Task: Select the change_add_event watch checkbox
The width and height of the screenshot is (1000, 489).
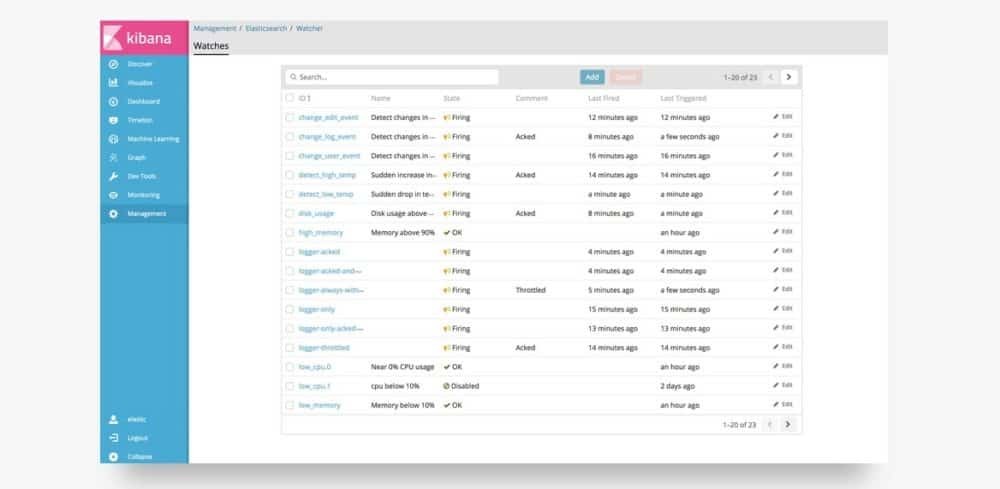Action: [x=290, y=117]
